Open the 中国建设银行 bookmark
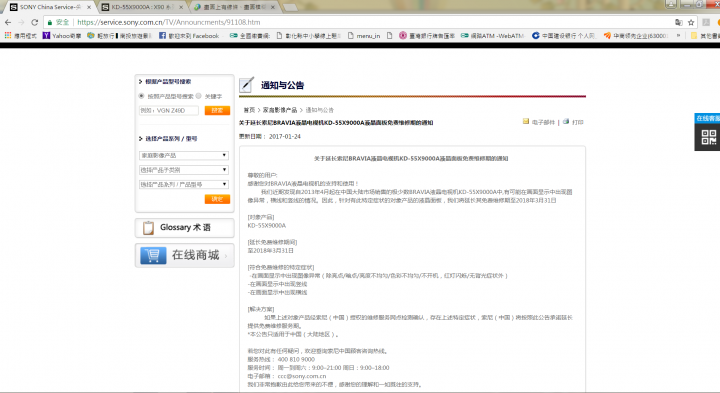The height and width of the screenshot is (393, 720). [564, 35]
